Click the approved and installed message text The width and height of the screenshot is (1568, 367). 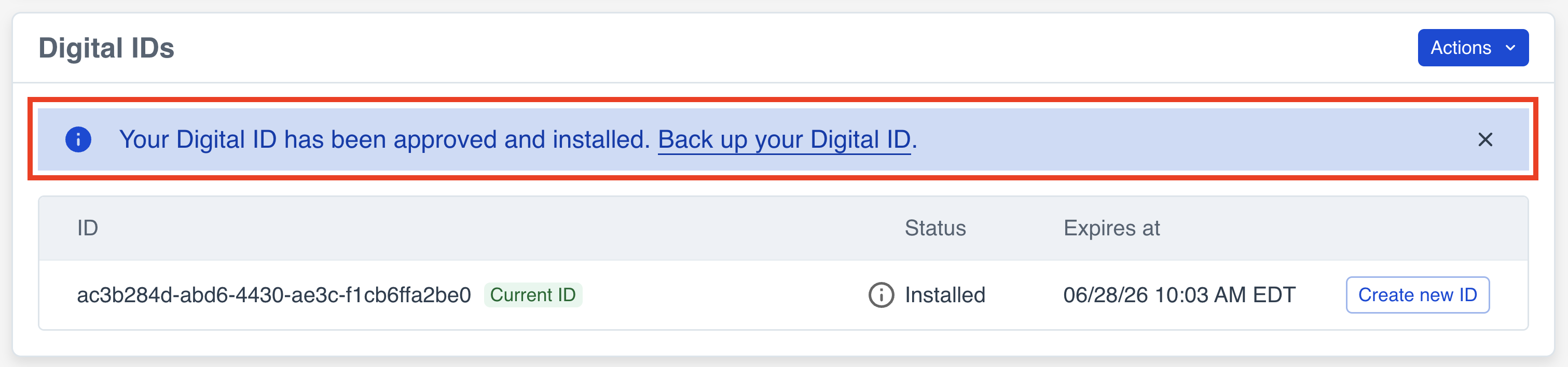pos(384,140)
